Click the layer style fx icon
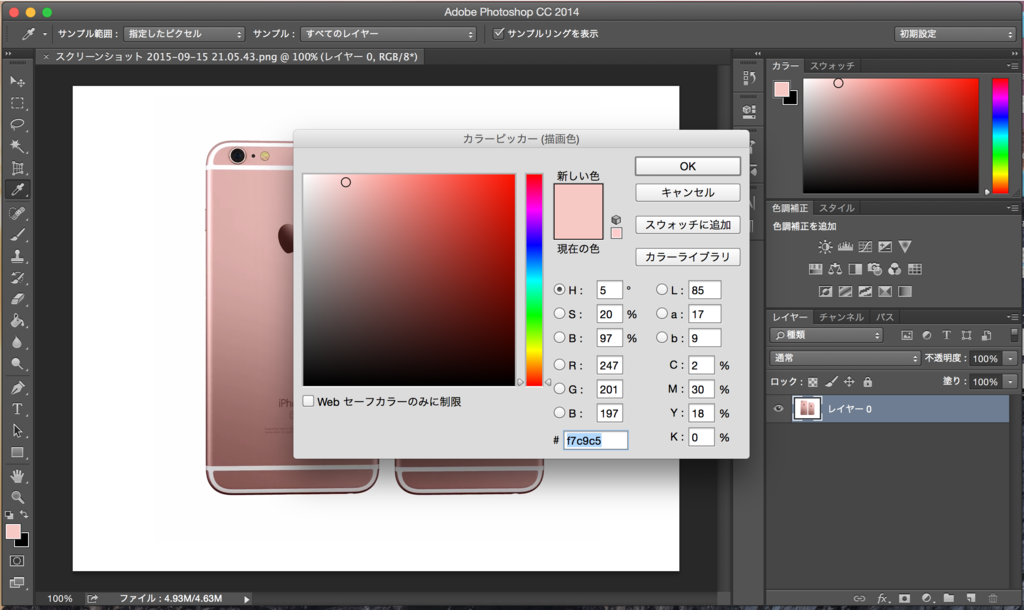Screen dimensions: 1024x610 pyautogui.click(x=882, y=598)
